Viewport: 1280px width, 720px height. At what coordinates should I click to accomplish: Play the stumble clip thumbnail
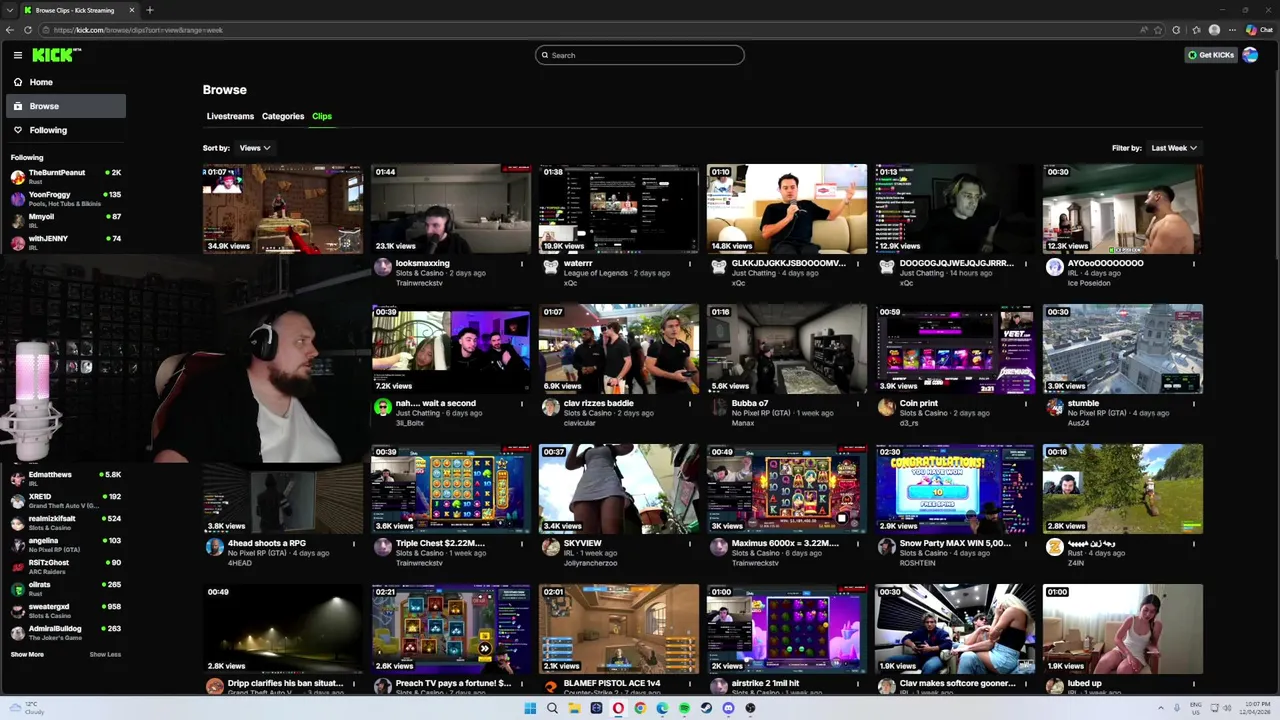[x=1123, y=349]
